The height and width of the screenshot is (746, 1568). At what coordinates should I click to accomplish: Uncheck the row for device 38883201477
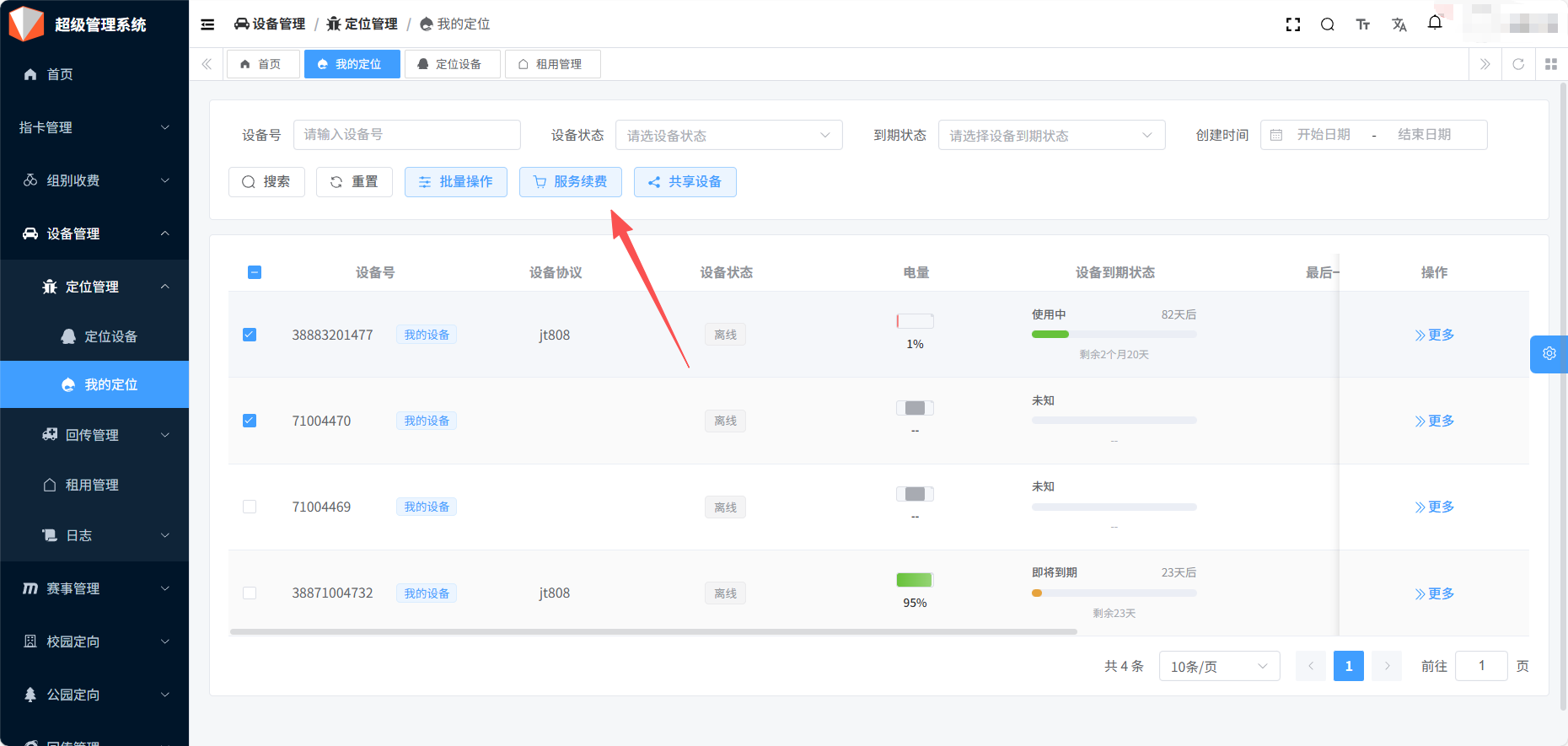[250, 335]
